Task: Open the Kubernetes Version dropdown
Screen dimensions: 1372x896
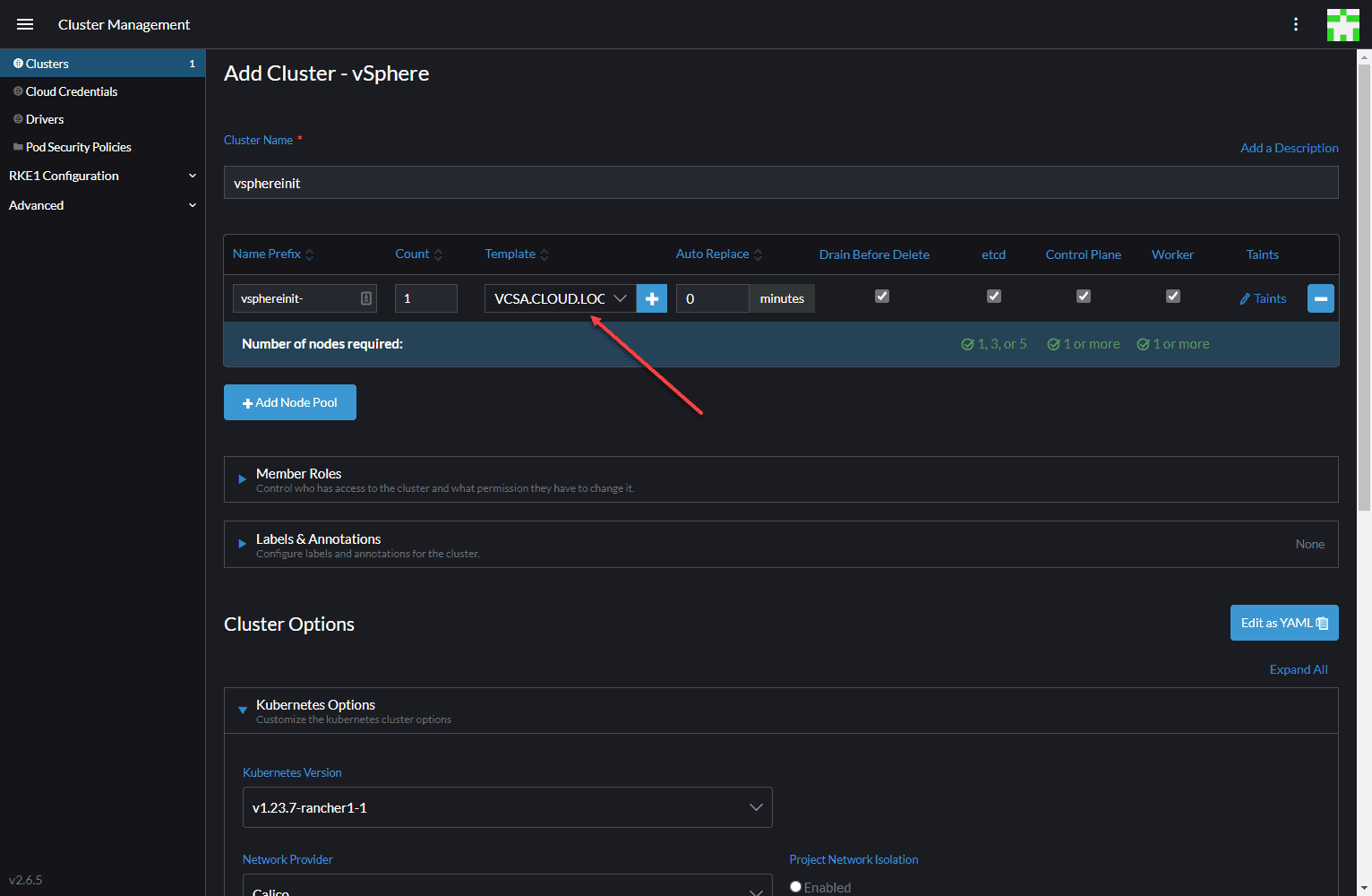Action: [x=507, y=807]
